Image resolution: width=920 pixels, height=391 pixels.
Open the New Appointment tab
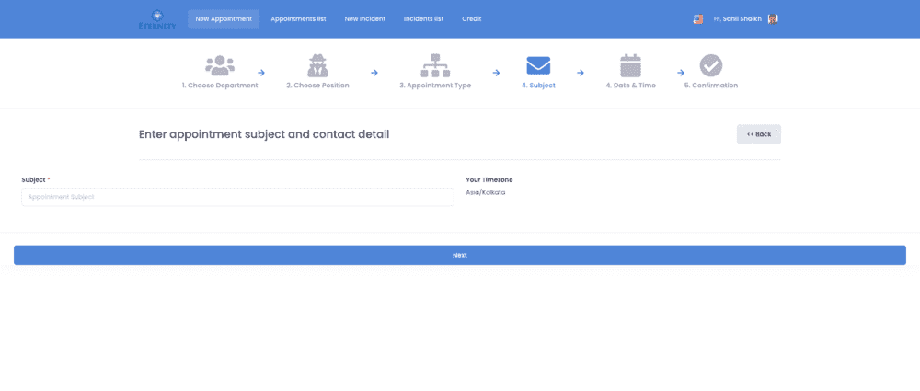click(224, 19)
